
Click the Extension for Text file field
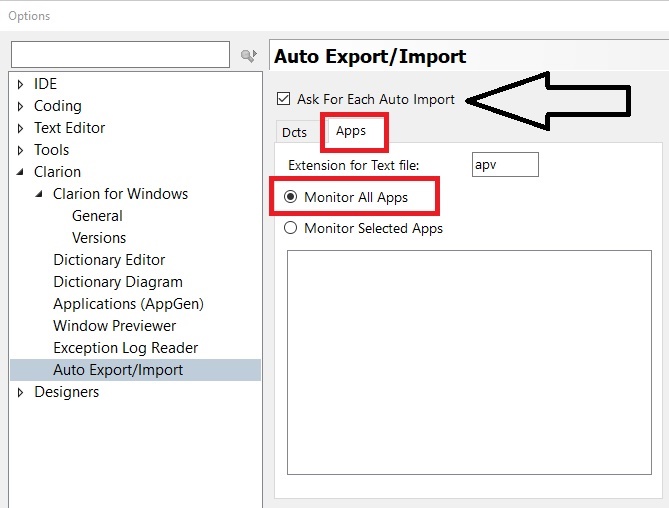click(x=505, y=165)
